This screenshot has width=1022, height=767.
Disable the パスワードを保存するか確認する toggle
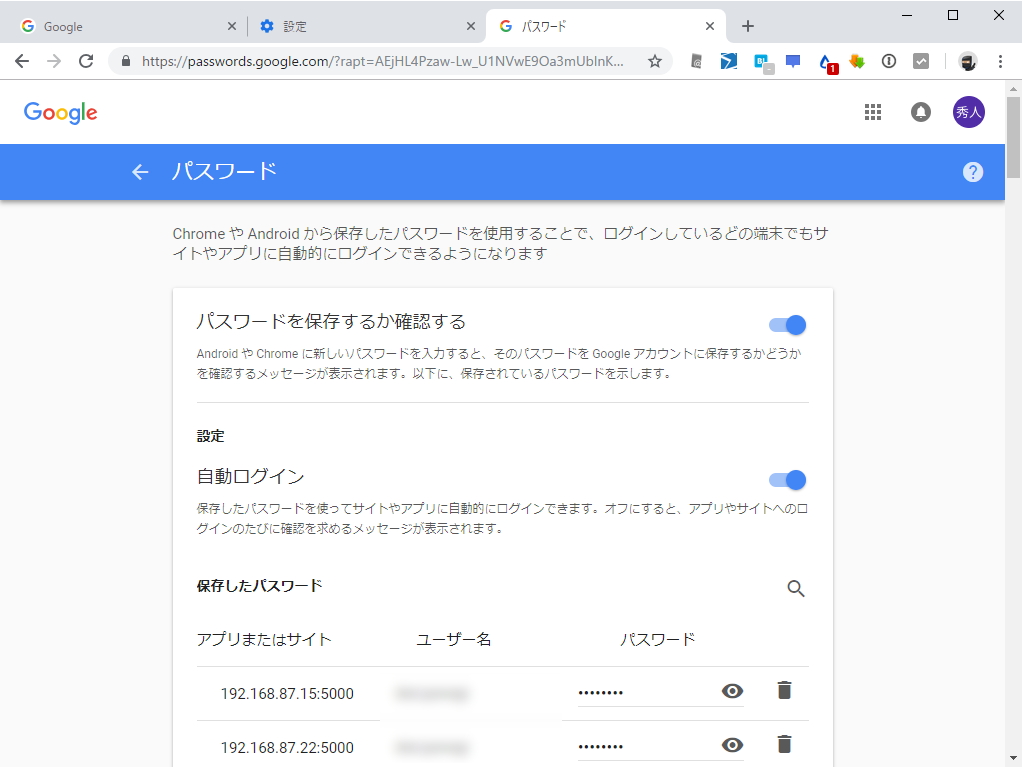tap(788, 324)
